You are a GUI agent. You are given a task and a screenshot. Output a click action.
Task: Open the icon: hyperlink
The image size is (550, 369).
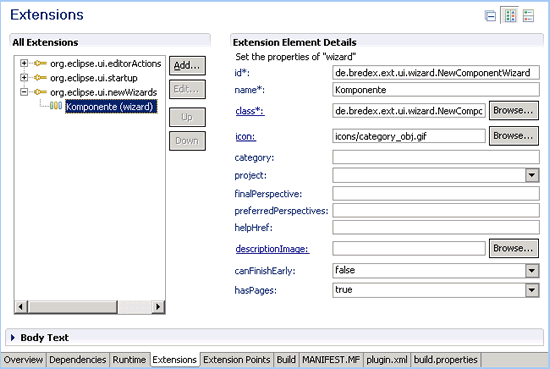tap(246, 136)
